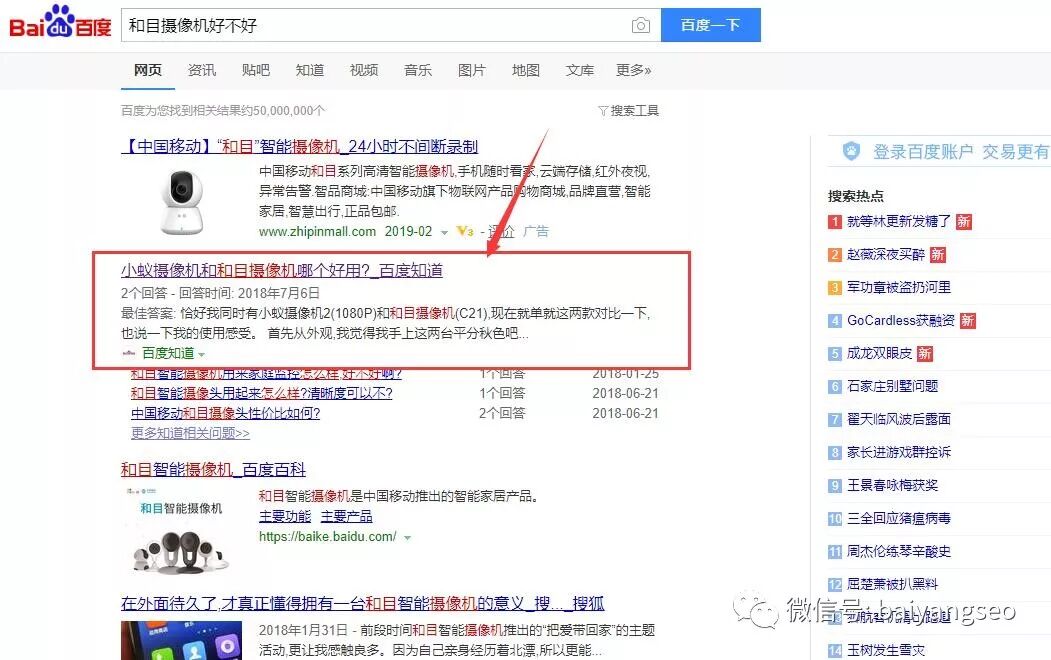Click the https://baike.baidu.com/ URL

pos(327,537)
